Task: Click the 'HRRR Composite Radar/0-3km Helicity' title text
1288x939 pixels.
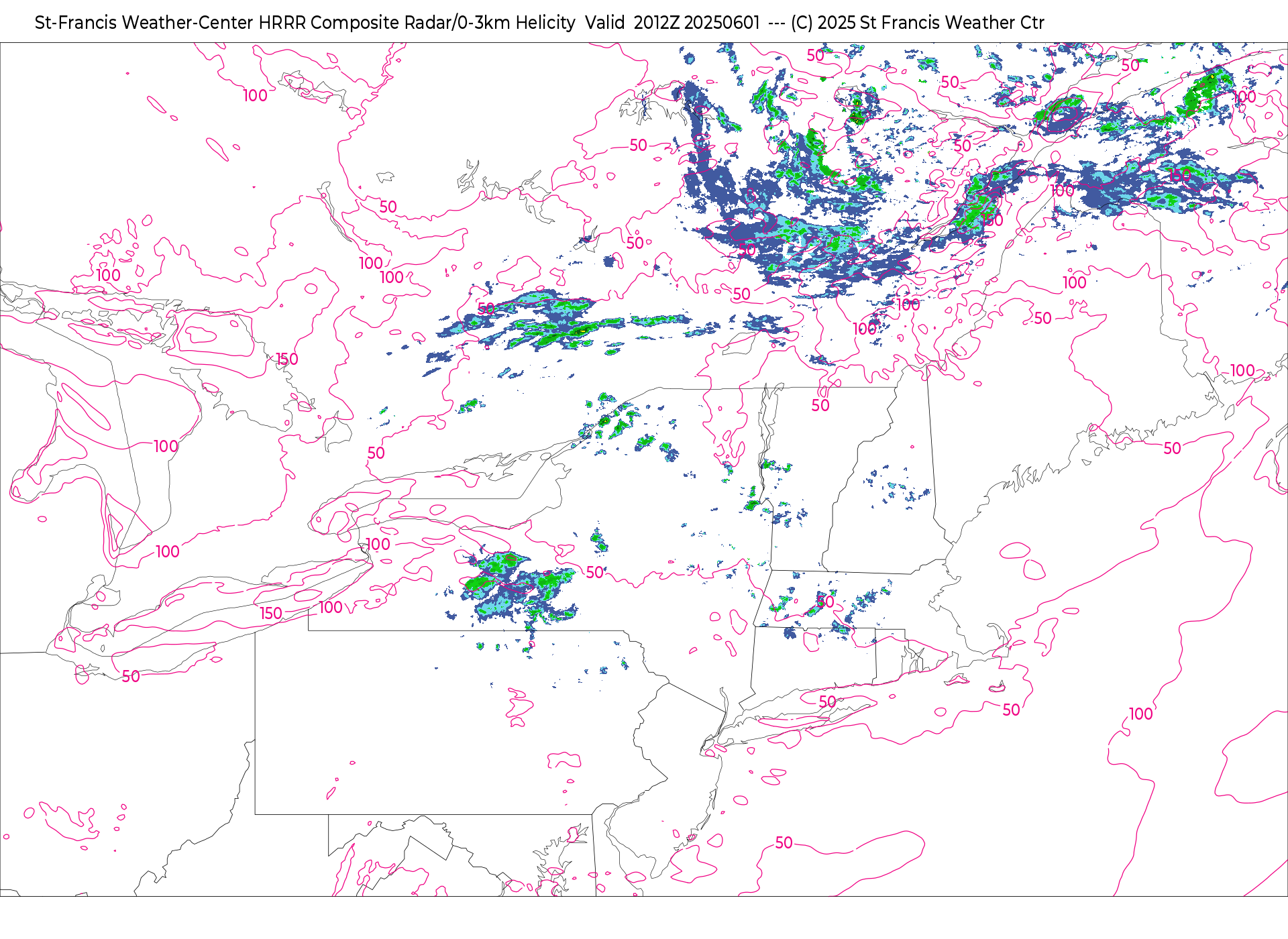Action: tap(417, 23)
